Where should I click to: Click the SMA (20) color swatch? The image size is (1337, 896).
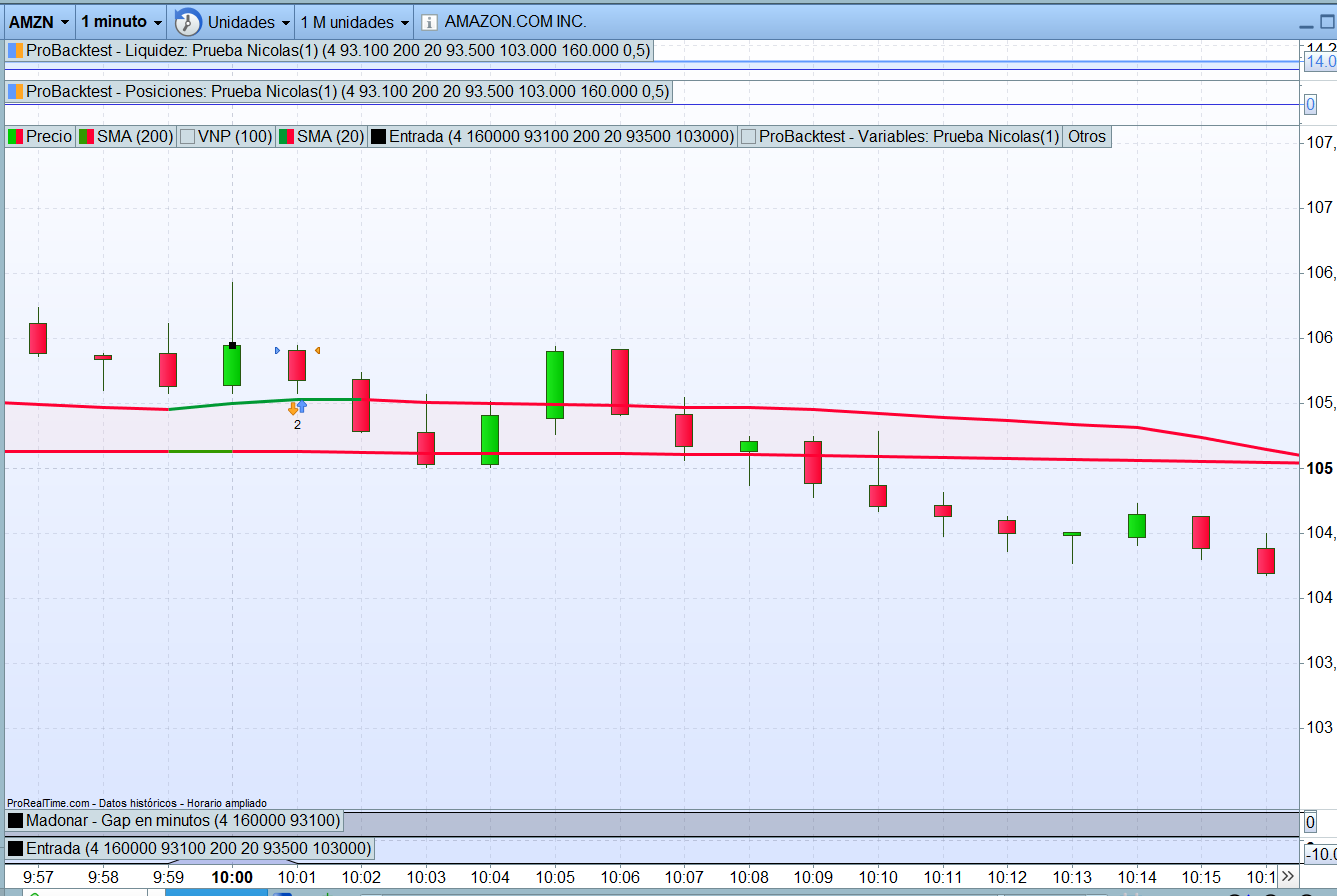pos(286,136)
